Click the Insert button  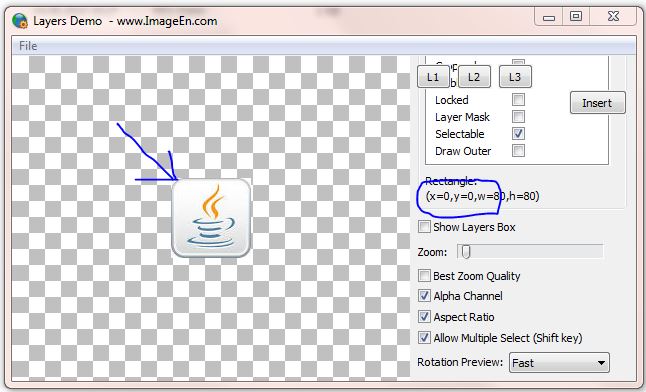597,103
